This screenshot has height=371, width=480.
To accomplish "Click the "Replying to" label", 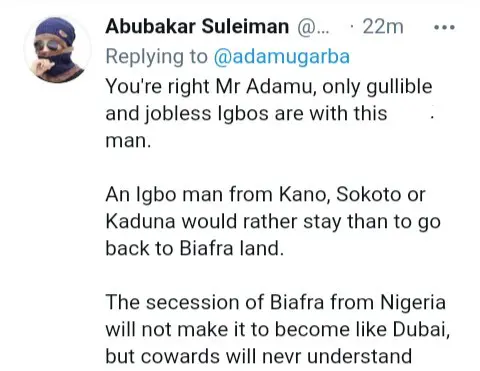I will tap(157, 56).
